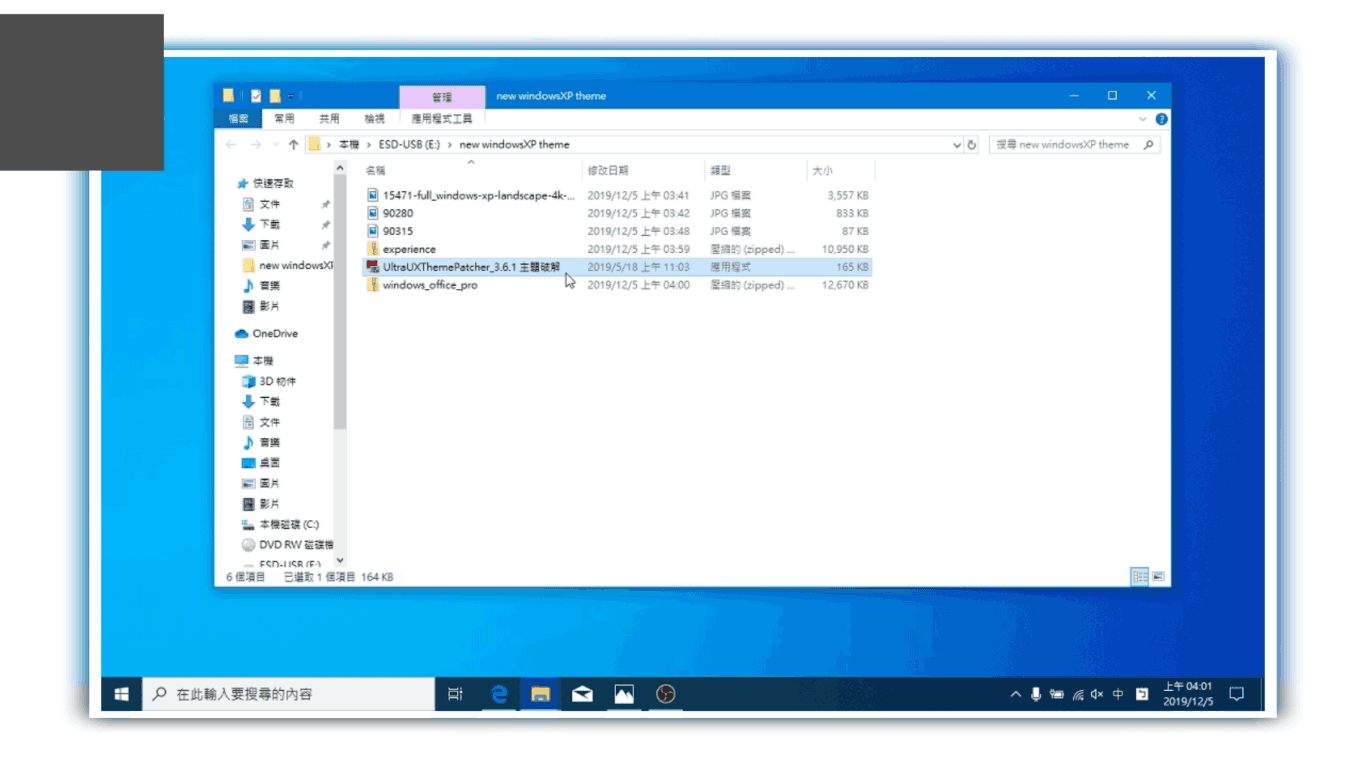Open the quick access toolbar customize dropdown

coord(291,96)
